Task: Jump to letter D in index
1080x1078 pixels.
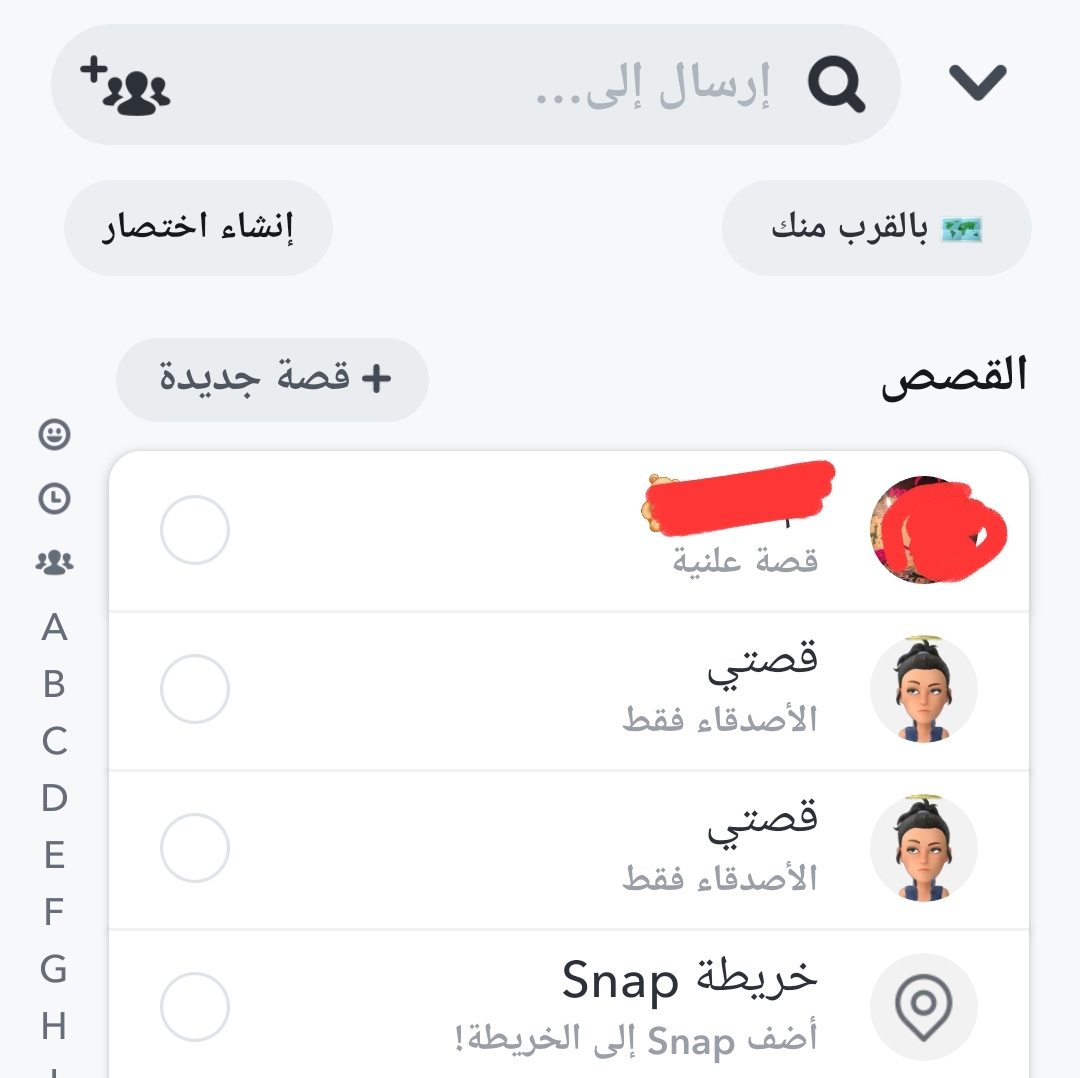Action: (x=54, y=798)
